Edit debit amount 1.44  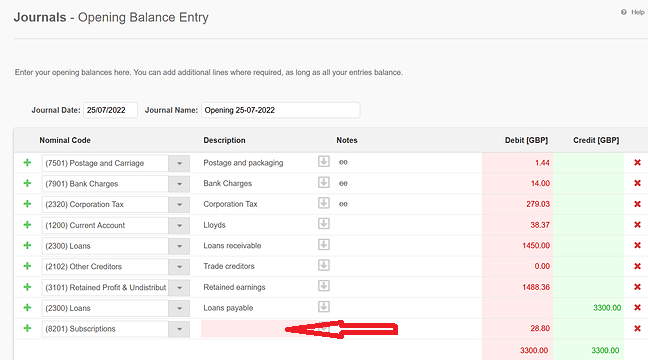coord(517,163)
